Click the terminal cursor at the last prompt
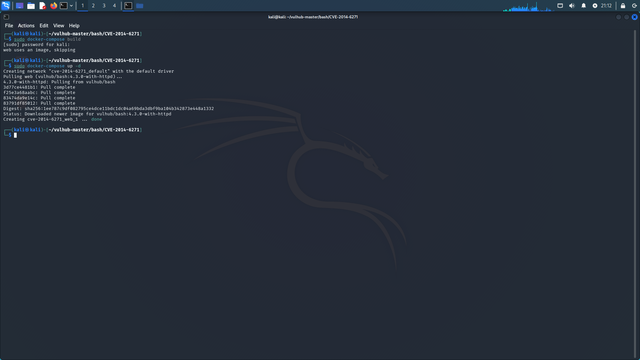Screen dimensions: 640x360 (16, 135)
